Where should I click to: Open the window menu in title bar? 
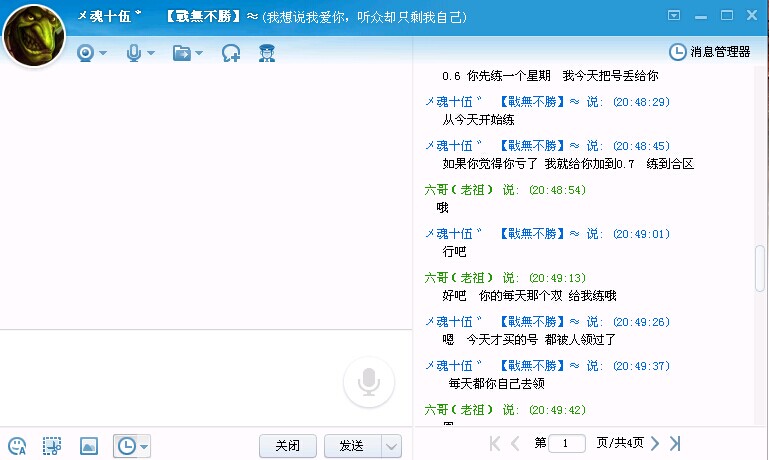[x=674, y=15]
